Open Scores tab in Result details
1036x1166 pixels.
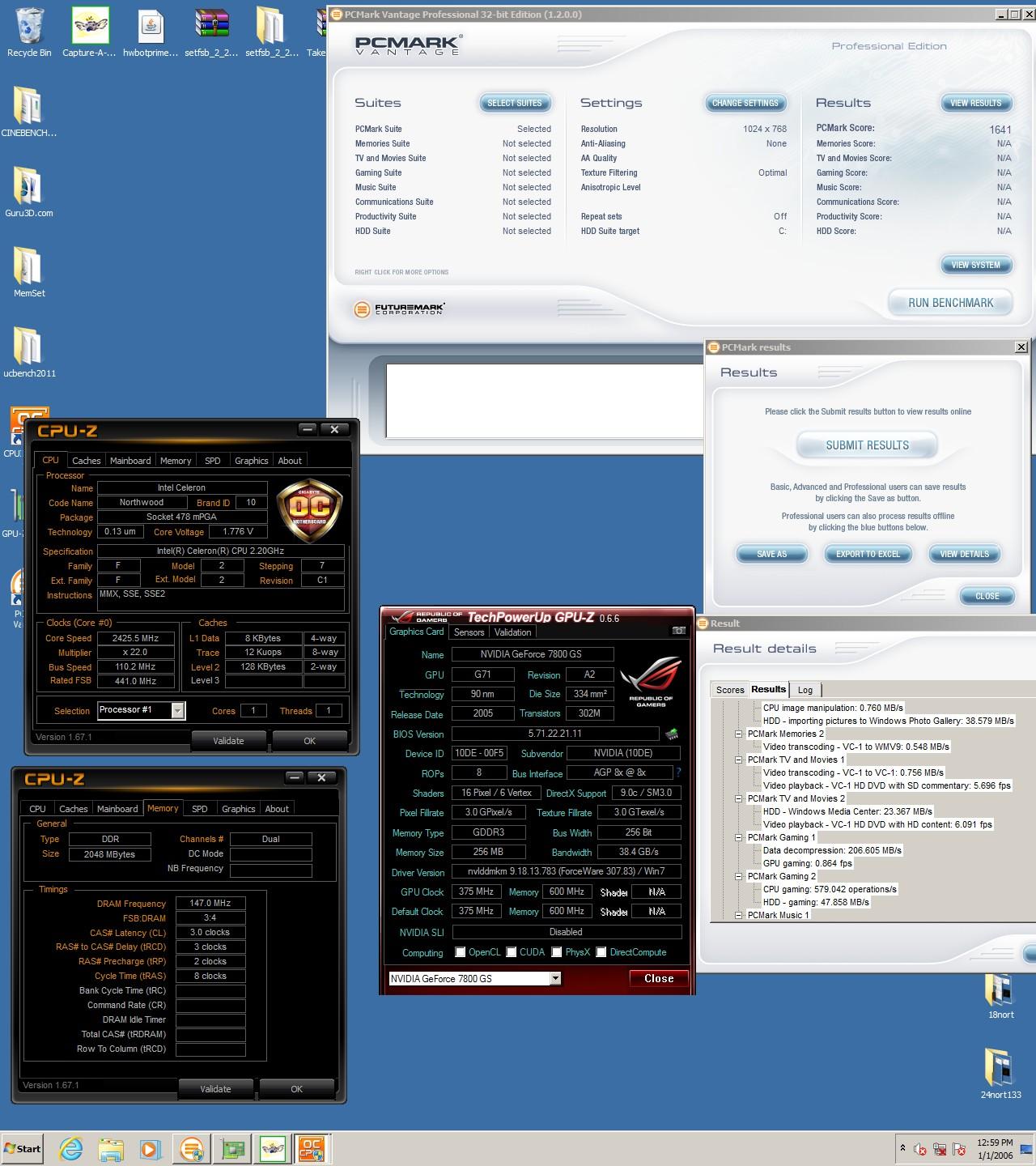(730, 690)
